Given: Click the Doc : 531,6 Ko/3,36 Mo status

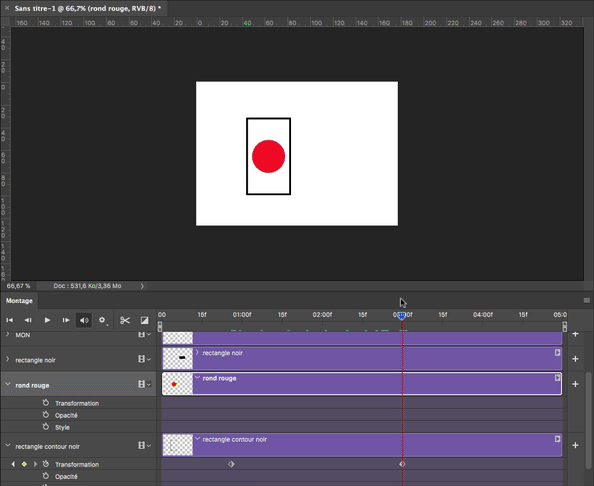Looking at the screenshot, I should (87, 286).
